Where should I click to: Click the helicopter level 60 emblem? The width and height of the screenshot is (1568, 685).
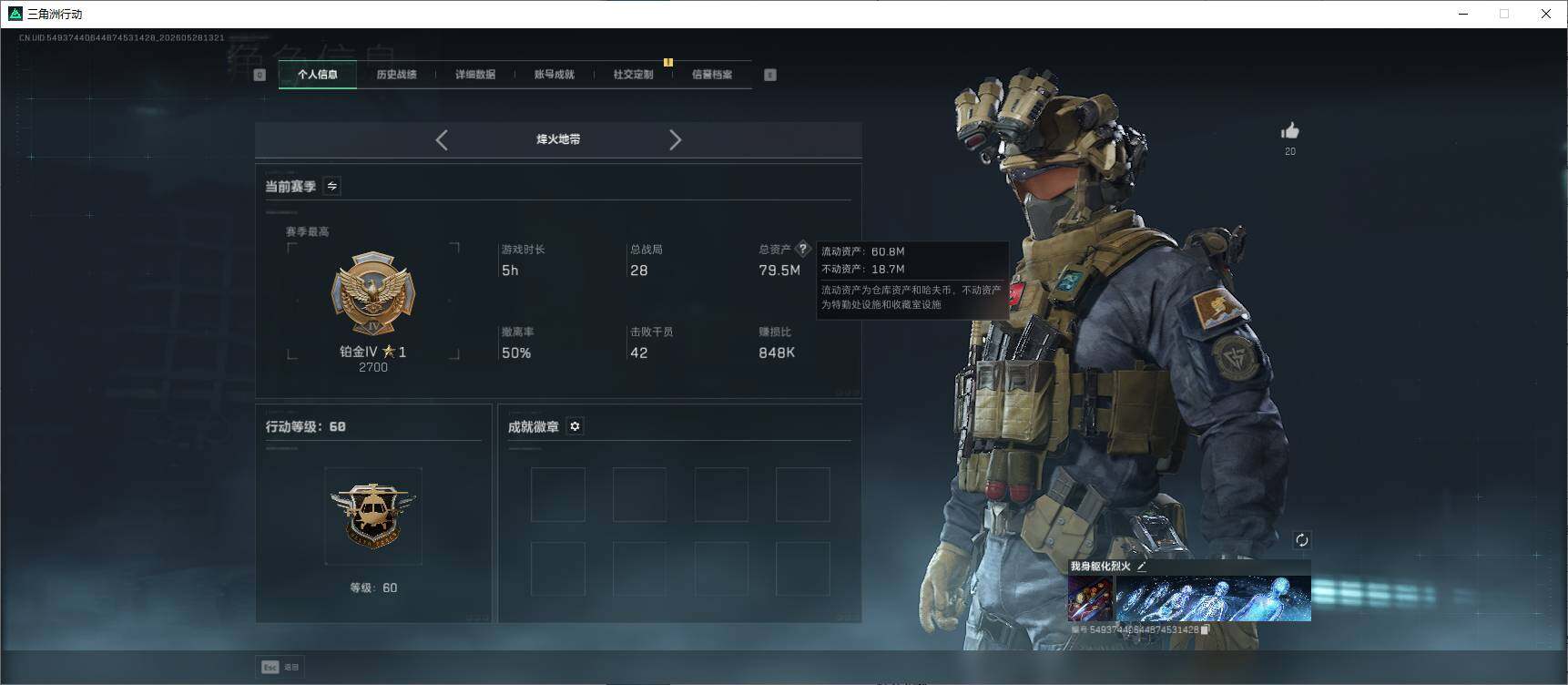[x=373, y=516]
